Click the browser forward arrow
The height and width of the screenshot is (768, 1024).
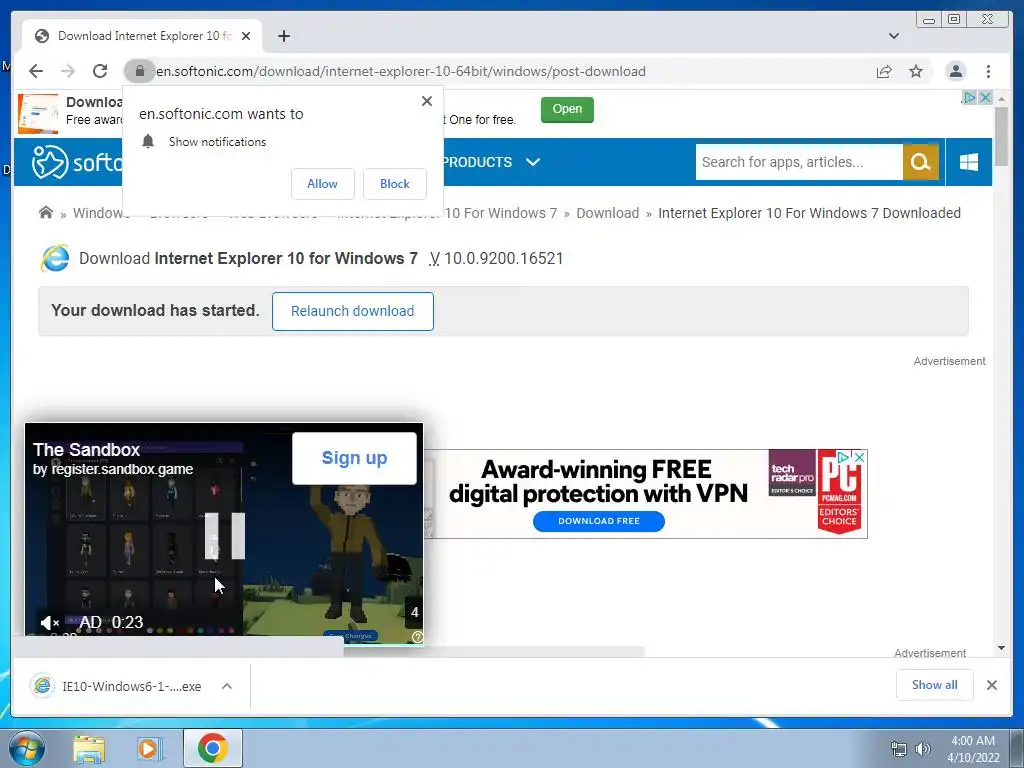coord(68,71)
